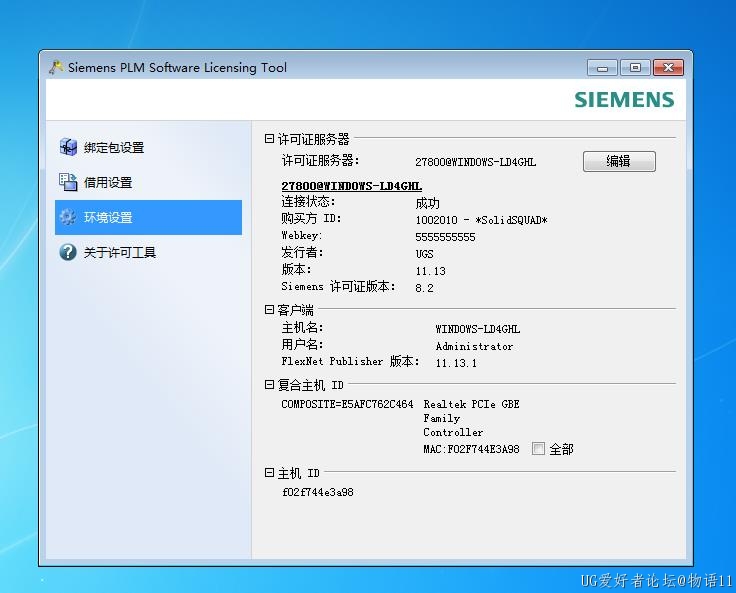This screenshot has width=736, height=593.
Task: Collapse the 许可证服务器 section
Action: [x=269, y=139]
